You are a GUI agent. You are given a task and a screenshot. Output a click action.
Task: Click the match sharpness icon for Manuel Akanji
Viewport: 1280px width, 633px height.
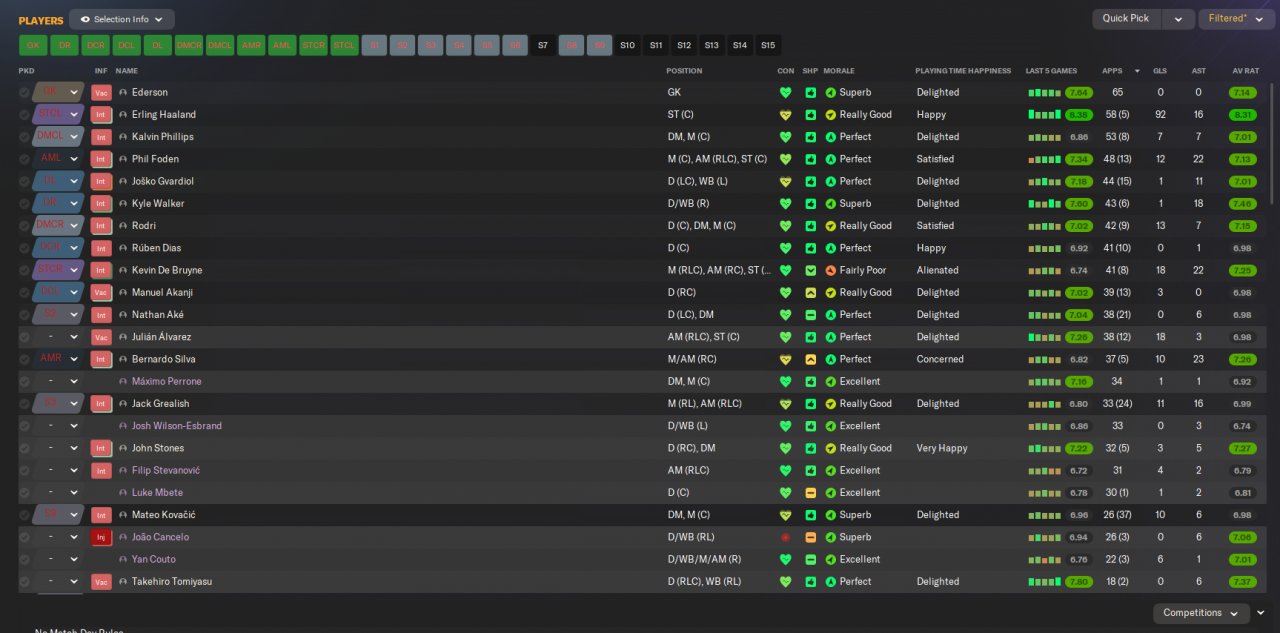point(811,293)
